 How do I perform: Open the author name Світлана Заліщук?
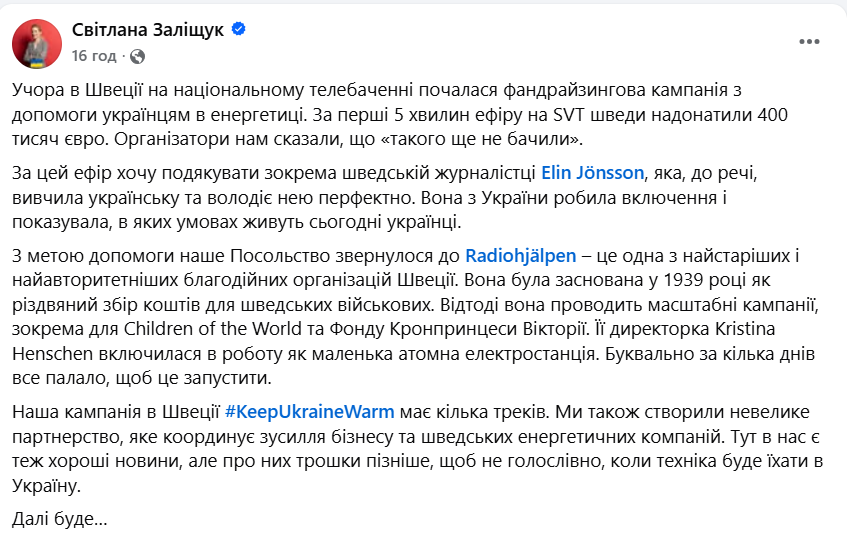pos(147,30)
